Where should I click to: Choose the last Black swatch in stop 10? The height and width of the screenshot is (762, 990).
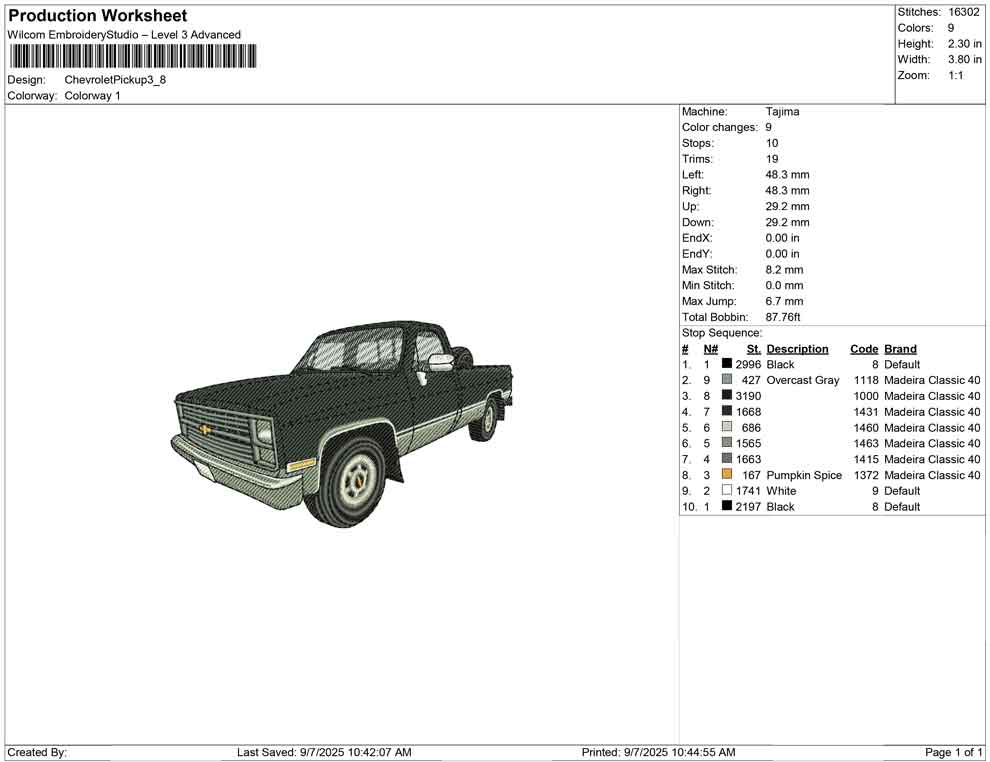point(727,507)
